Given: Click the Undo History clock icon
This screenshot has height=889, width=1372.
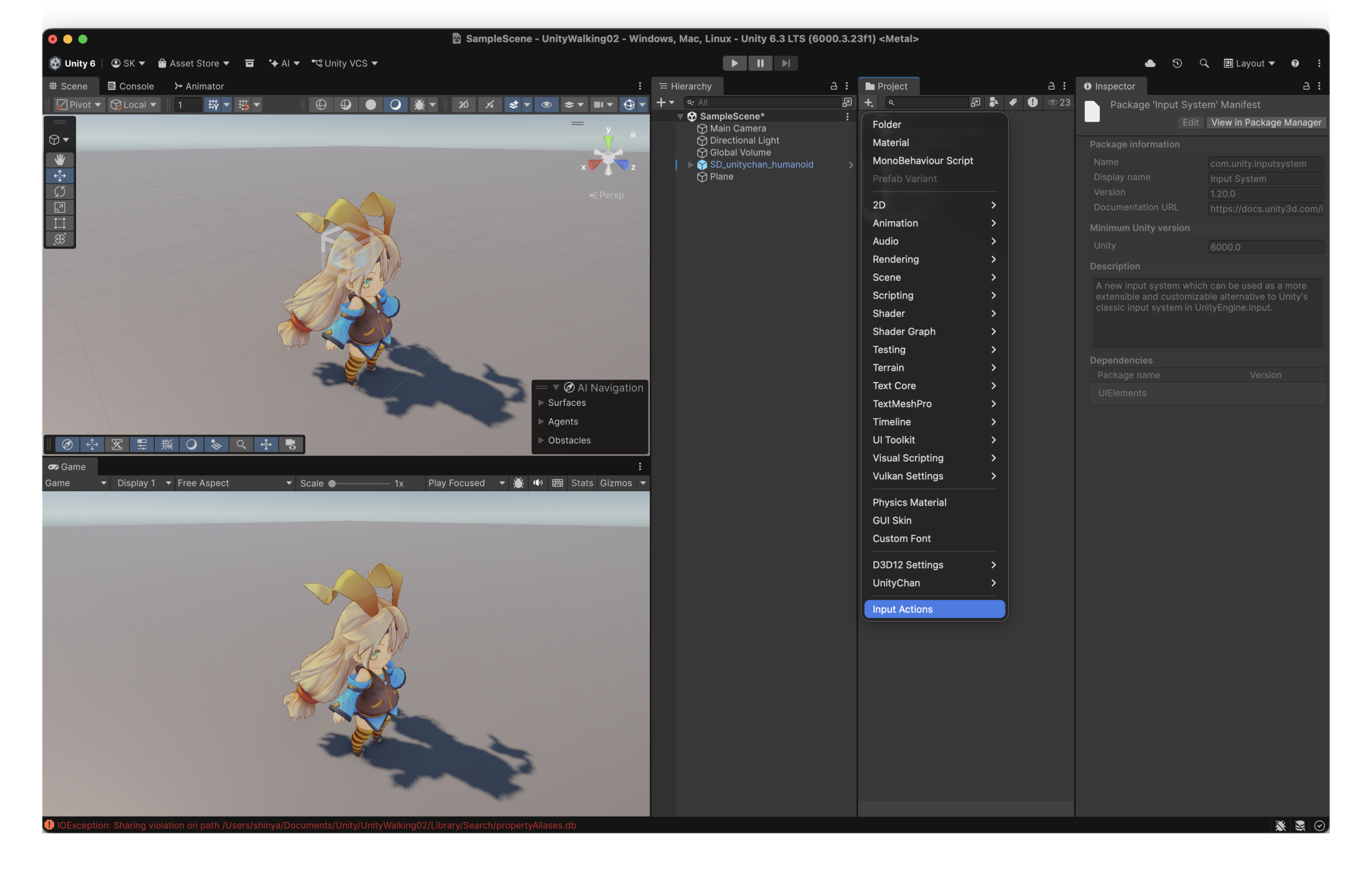Looking at the screenshot, I should [1176, 63].
